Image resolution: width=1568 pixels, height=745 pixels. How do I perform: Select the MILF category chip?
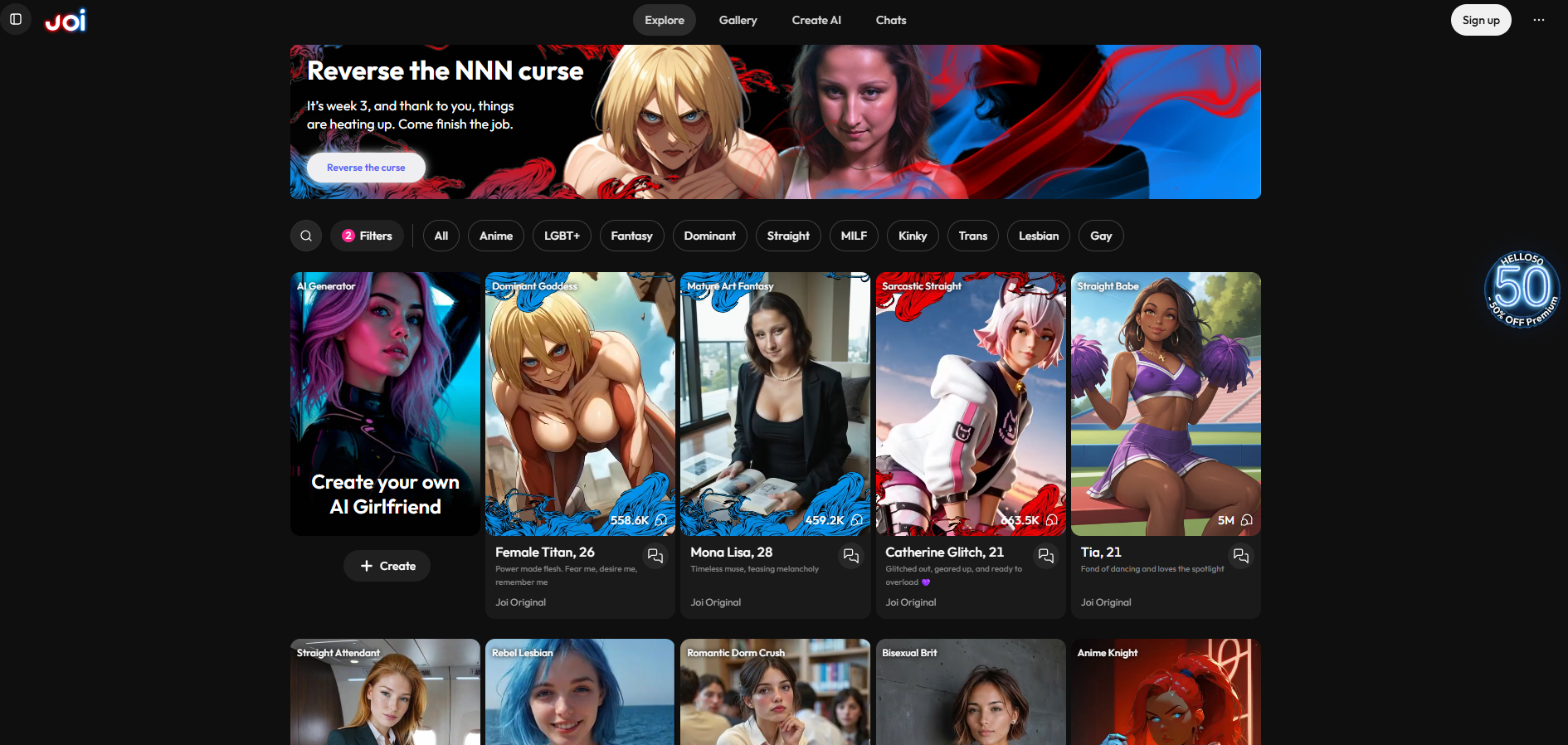click(x=854, y=236)
